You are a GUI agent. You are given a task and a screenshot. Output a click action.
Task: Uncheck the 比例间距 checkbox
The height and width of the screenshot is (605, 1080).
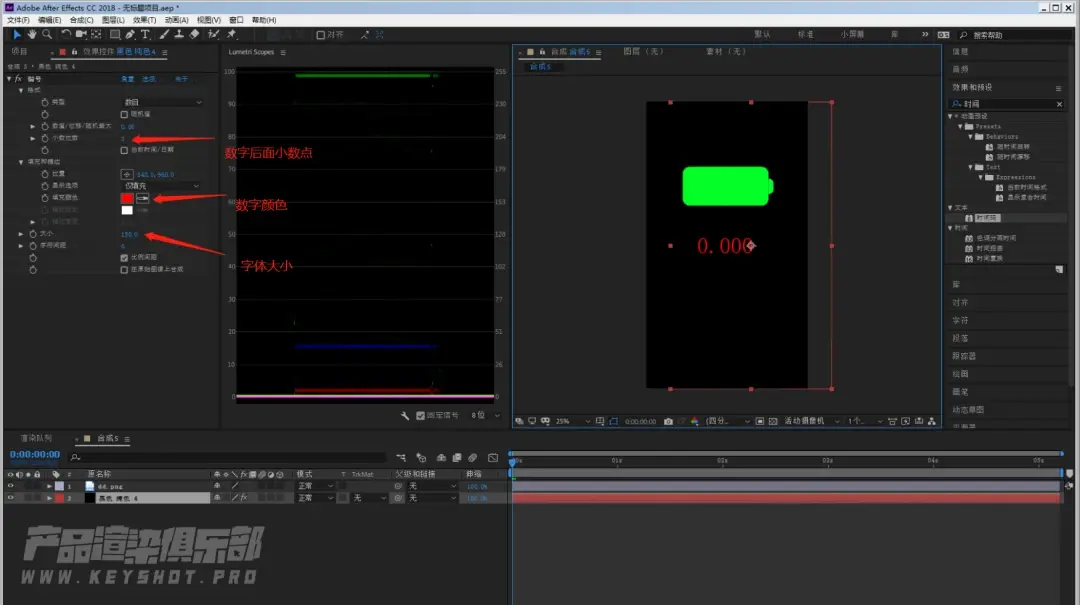(125, 258)
